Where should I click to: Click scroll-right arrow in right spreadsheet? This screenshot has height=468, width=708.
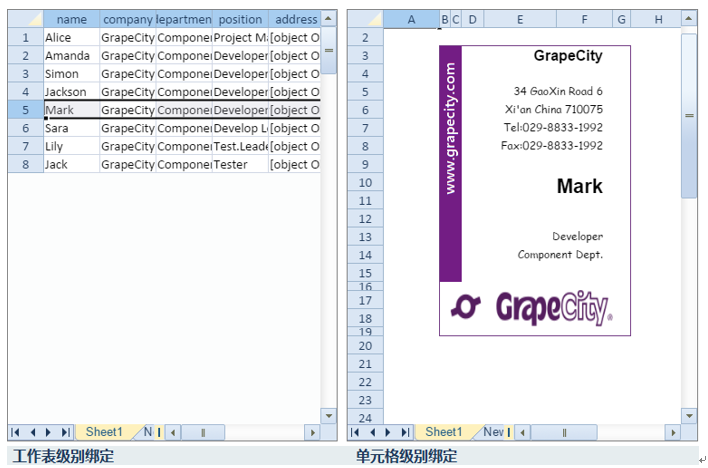coord(673,433)
